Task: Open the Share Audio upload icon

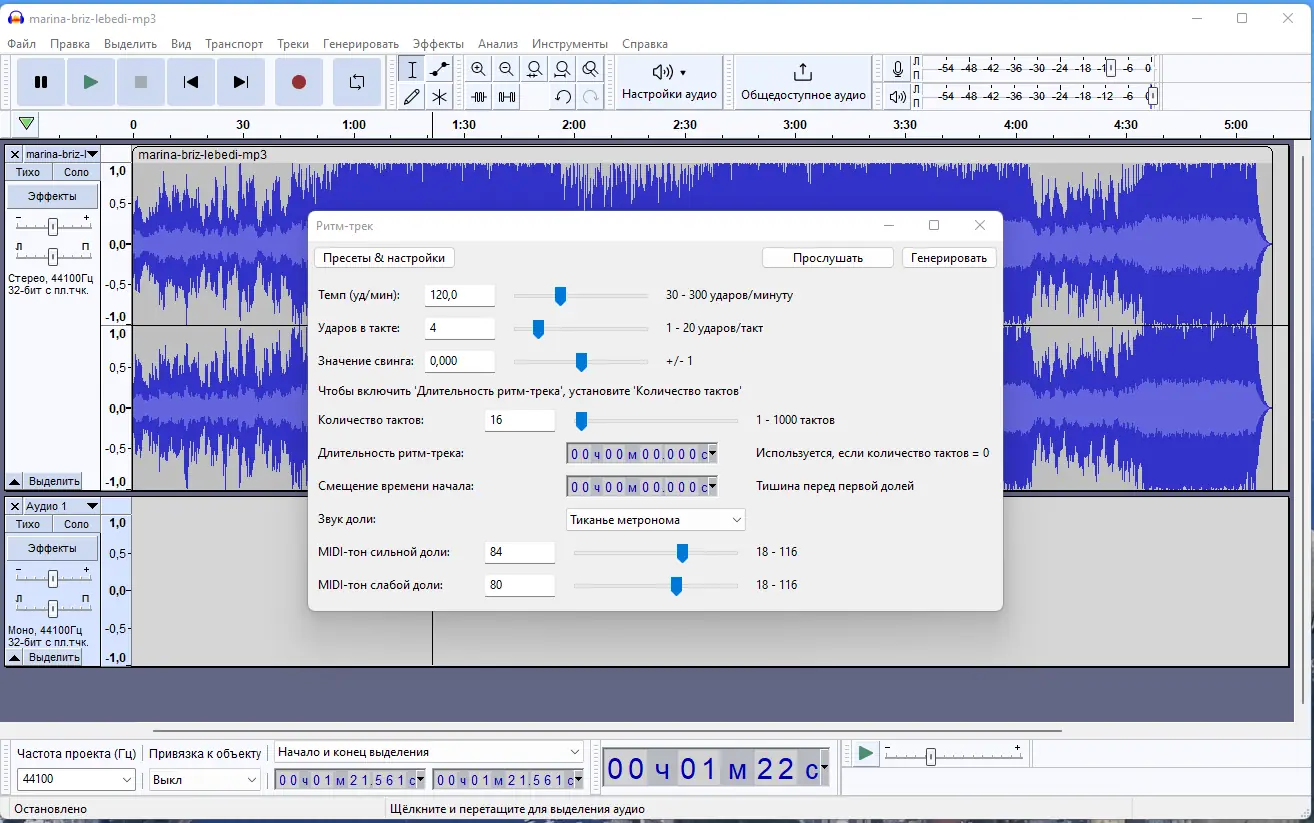Action: pyautogui.click(x=803, y=72)
